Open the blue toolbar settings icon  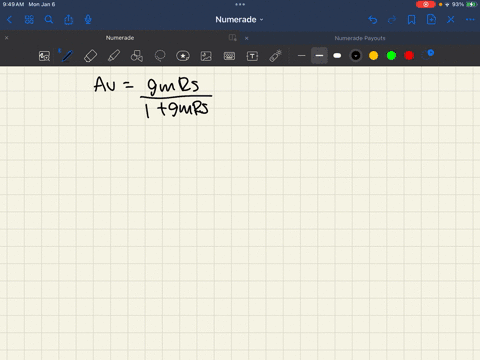(428, 55)
